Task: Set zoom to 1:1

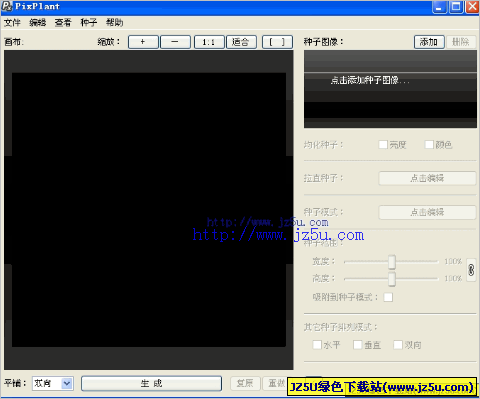Action: pyautogui.click(x=209, y=42)
